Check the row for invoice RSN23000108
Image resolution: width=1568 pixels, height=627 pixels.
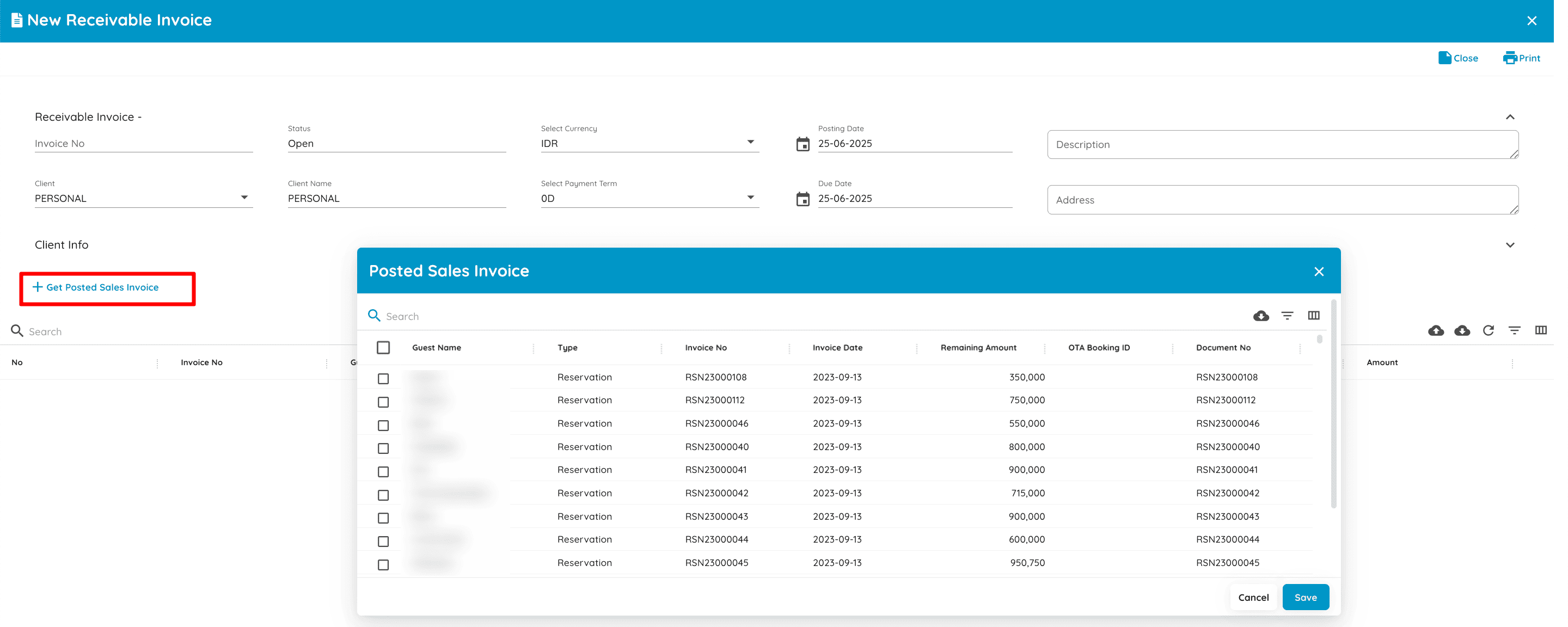pos(383,379)
